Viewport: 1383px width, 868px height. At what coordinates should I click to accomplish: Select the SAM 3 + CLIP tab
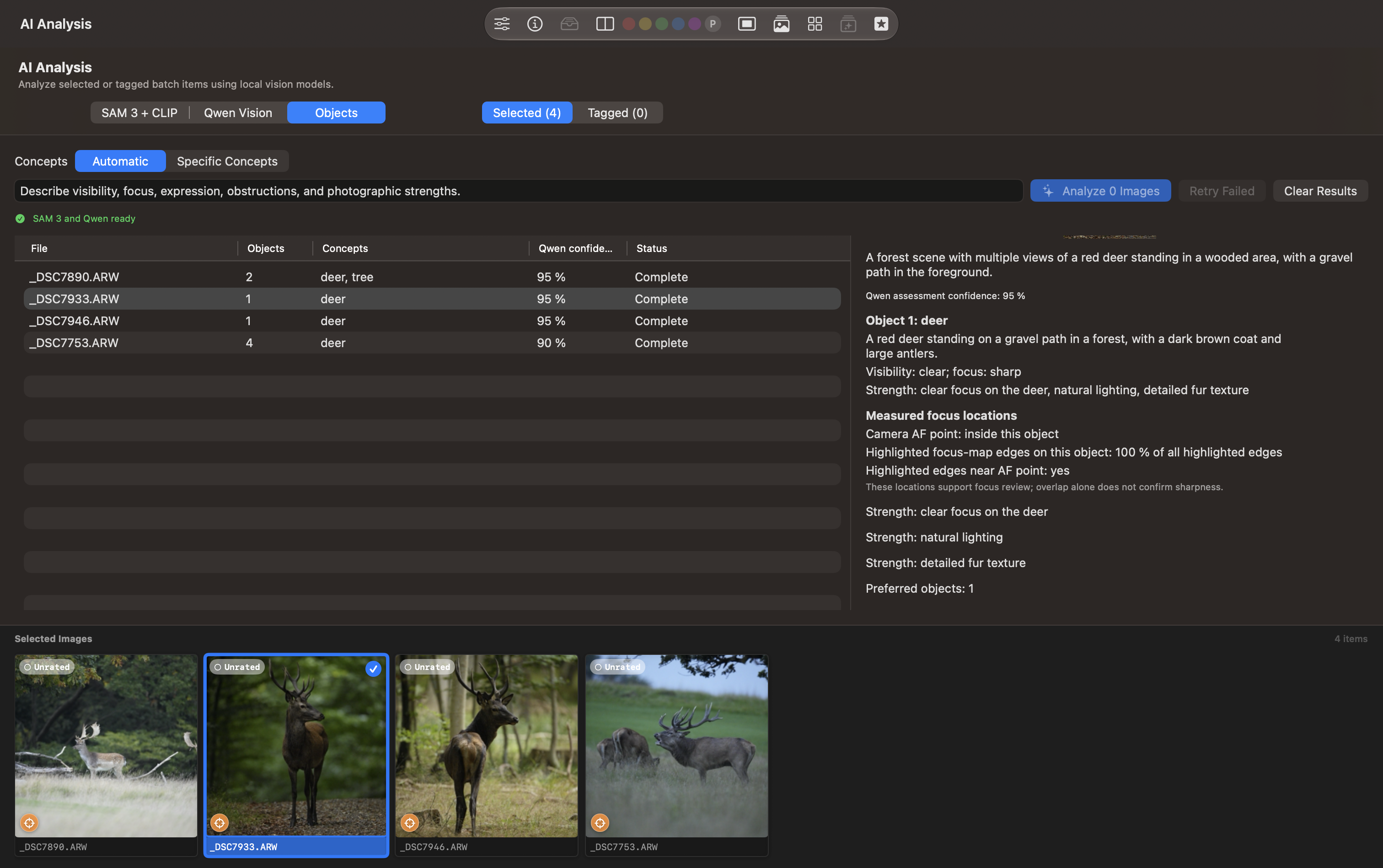coord(139,113)
